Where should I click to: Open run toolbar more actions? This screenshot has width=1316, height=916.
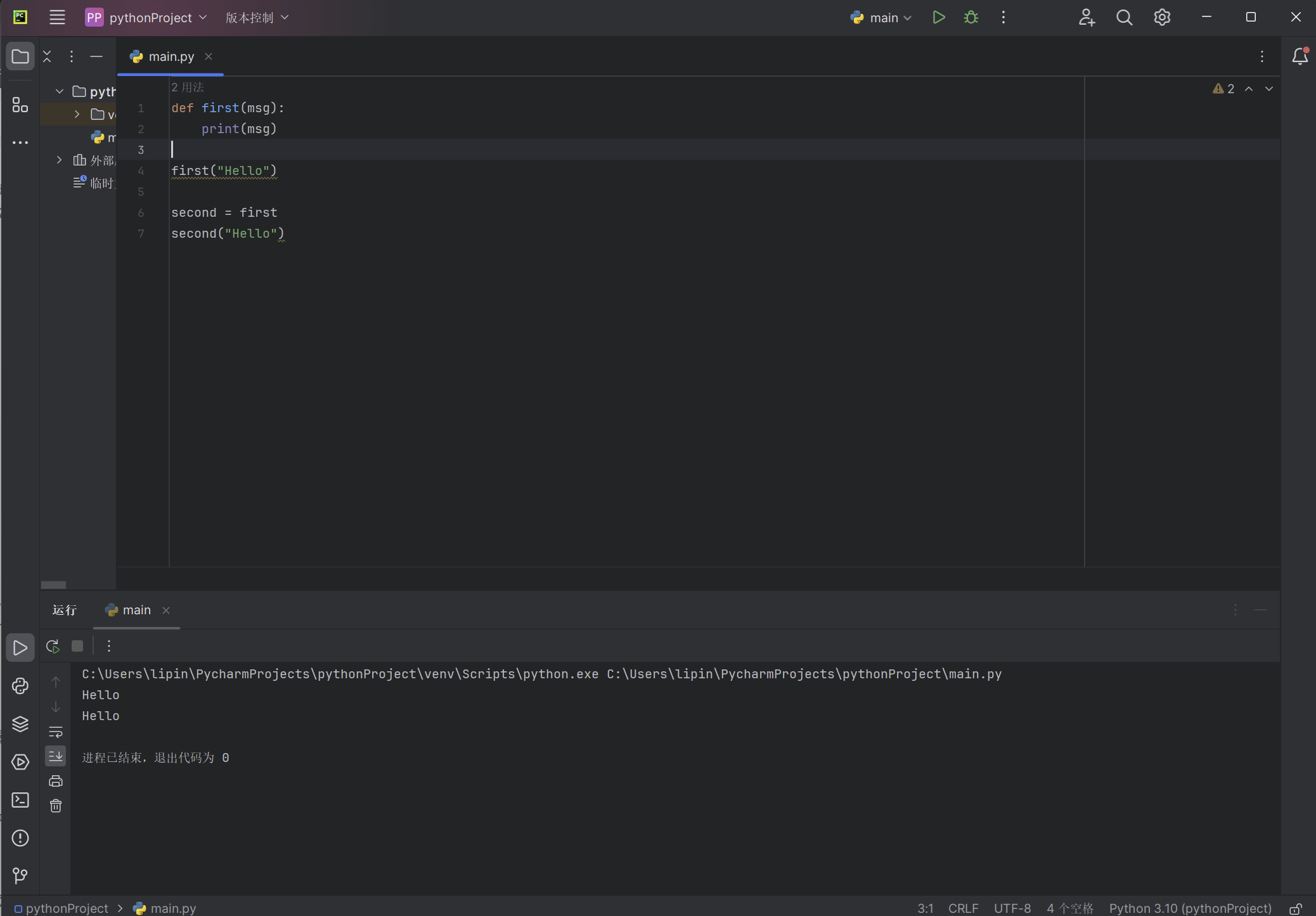click(x=109, y=646)
